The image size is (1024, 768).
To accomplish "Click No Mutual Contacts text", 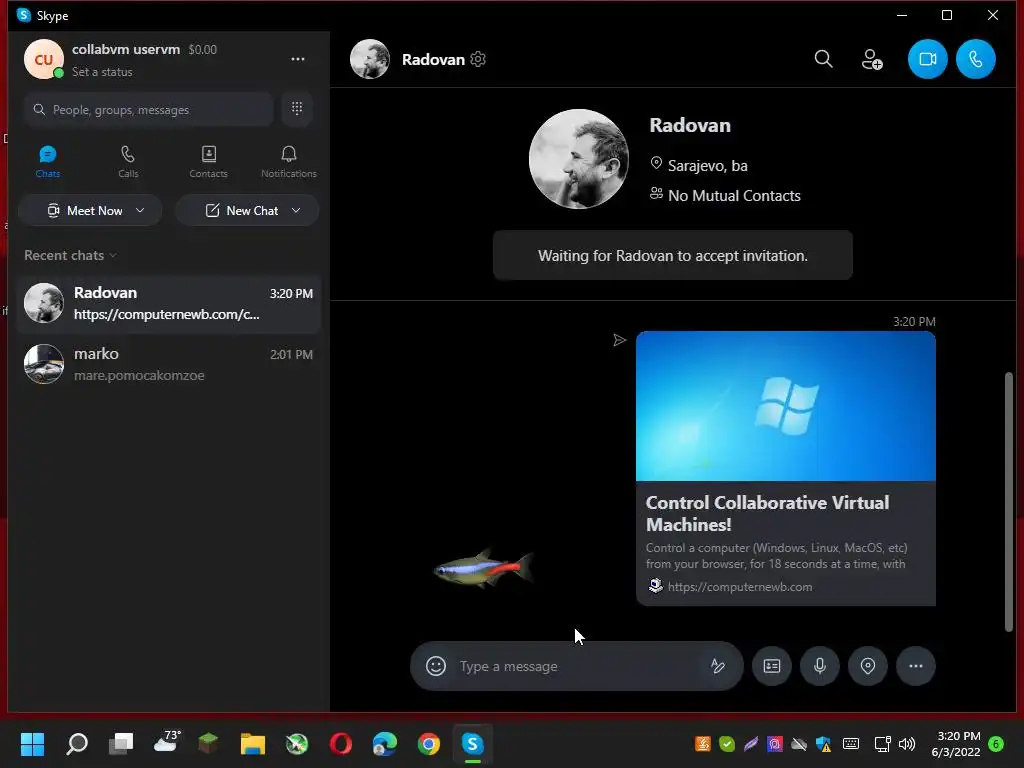I will tap(734, 196).
